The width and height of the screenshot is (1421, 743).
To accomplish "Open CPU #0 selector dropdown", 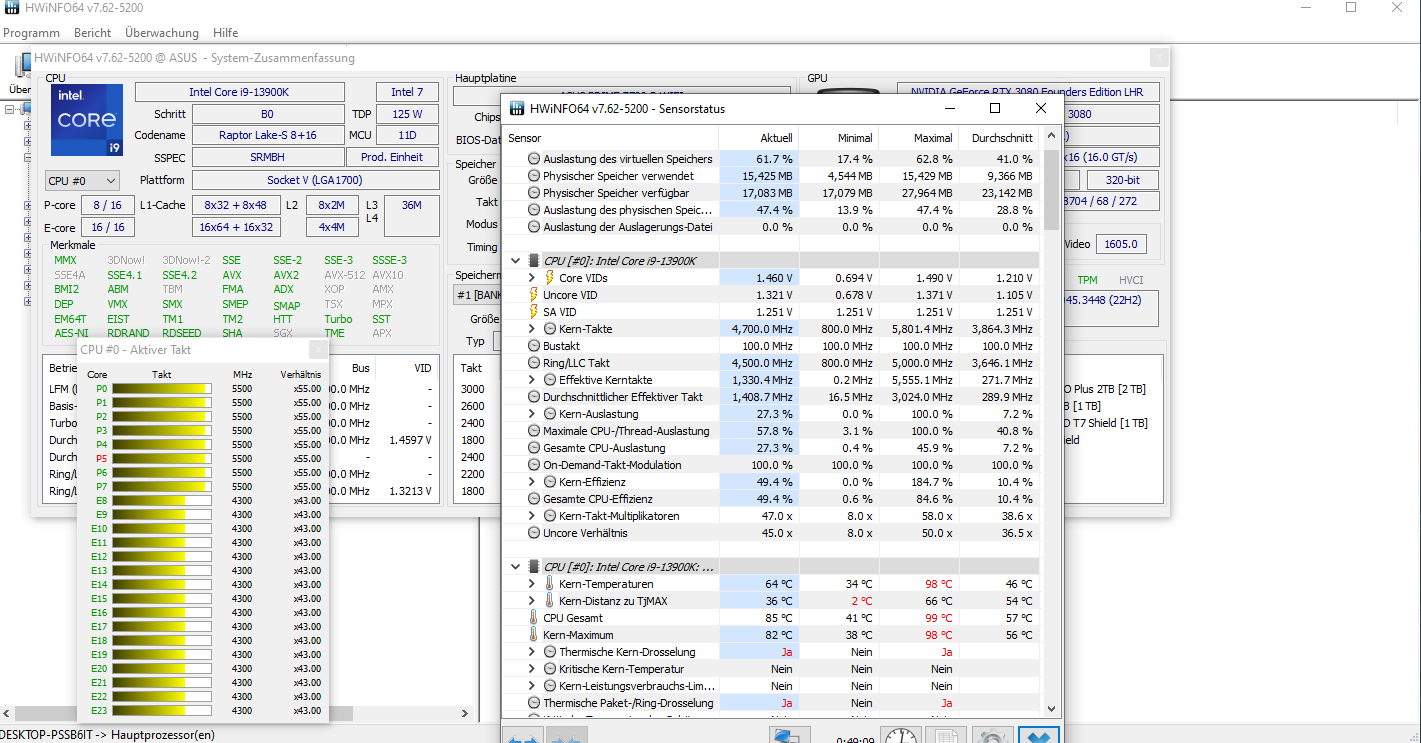I will click(82, 181).
